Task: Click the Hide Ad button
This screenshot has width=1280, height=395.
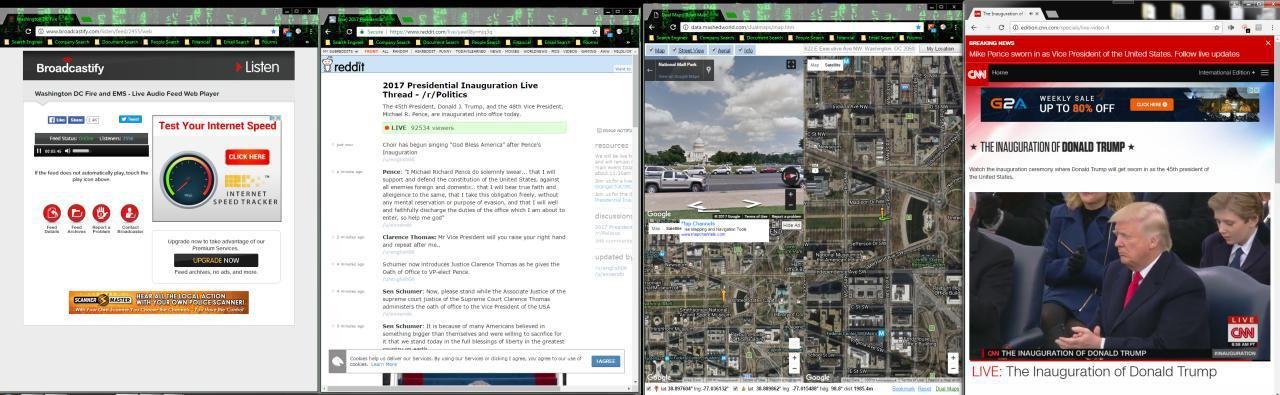Action: (791, 225)
